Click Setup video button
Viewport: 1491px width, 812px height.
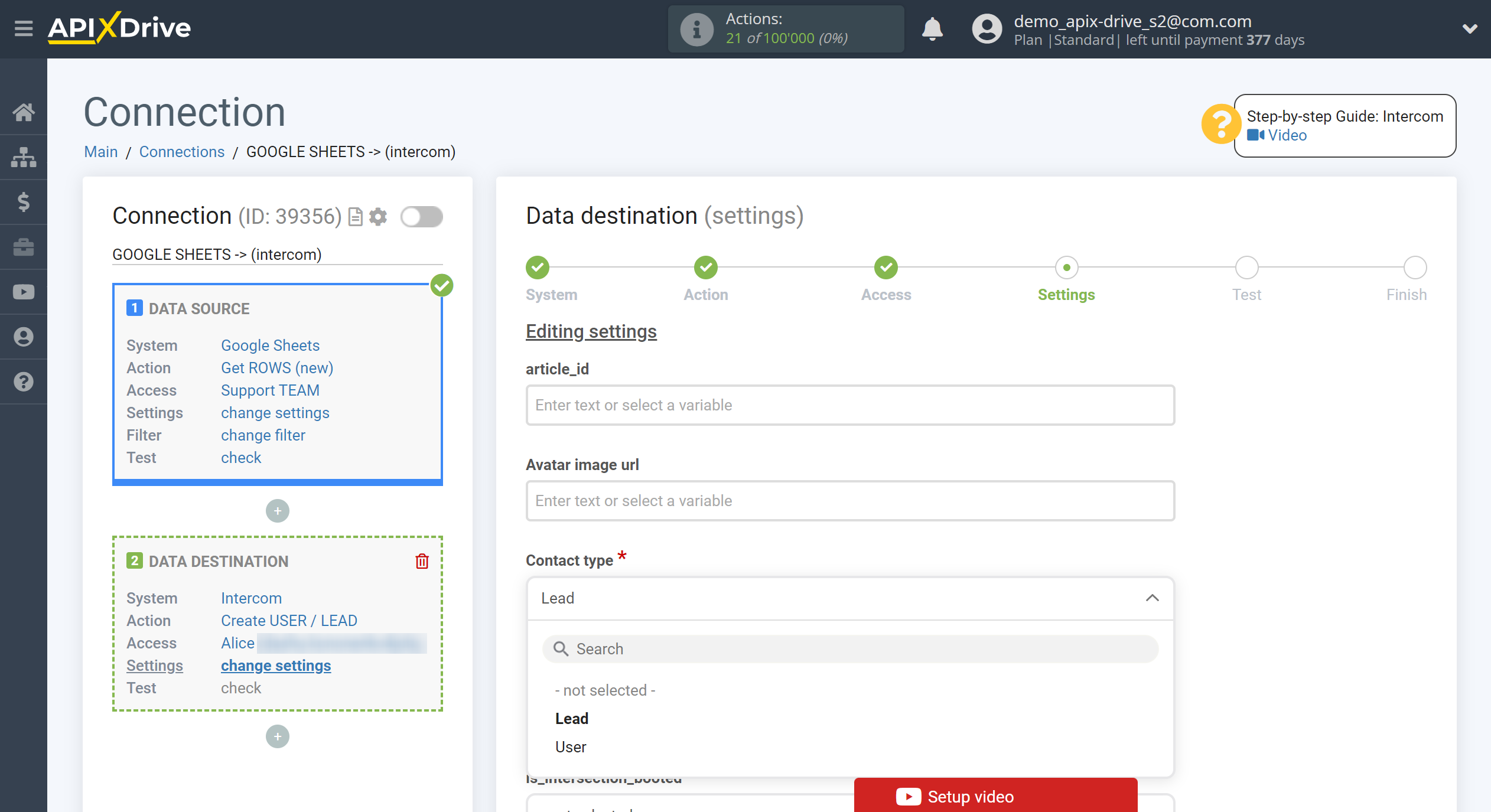[x=995, y=796]
